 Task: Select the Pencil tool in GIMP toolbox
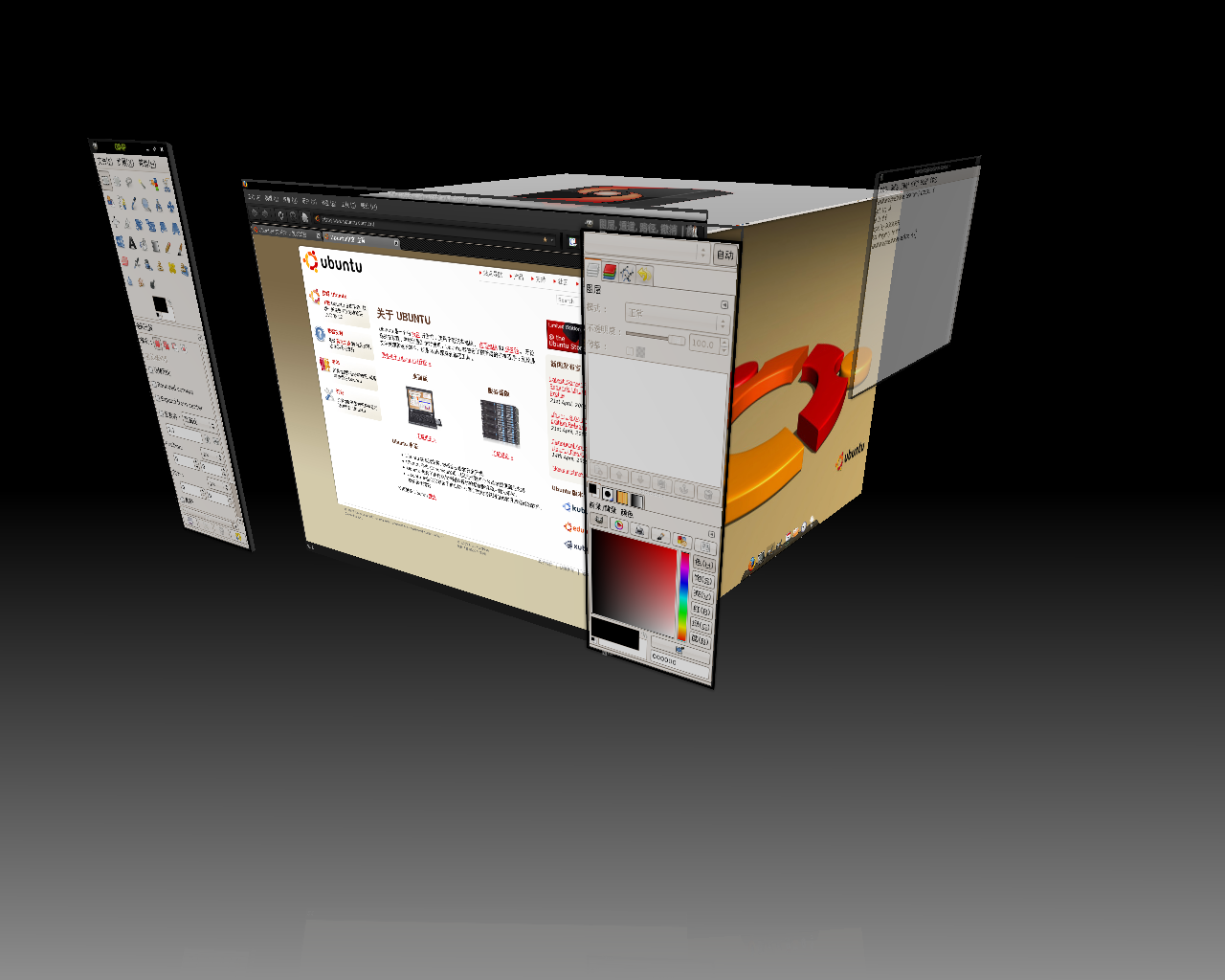coord(167,247)
